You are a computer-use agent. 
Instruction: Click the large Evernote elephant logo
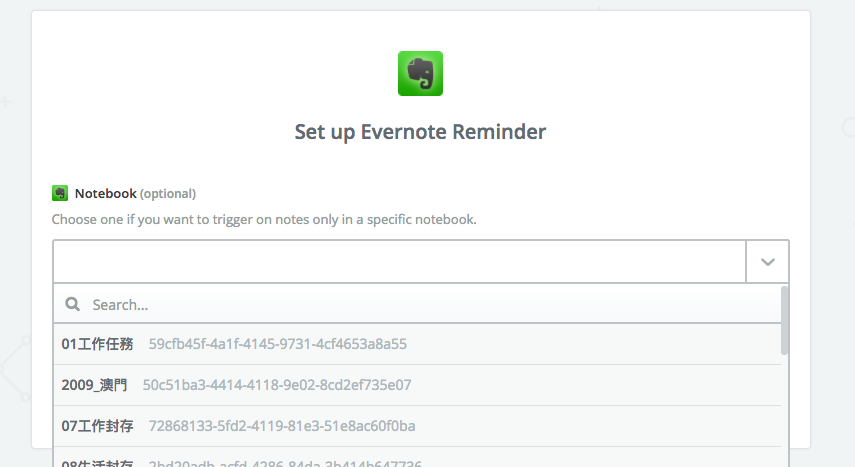[x=420, y=74]
